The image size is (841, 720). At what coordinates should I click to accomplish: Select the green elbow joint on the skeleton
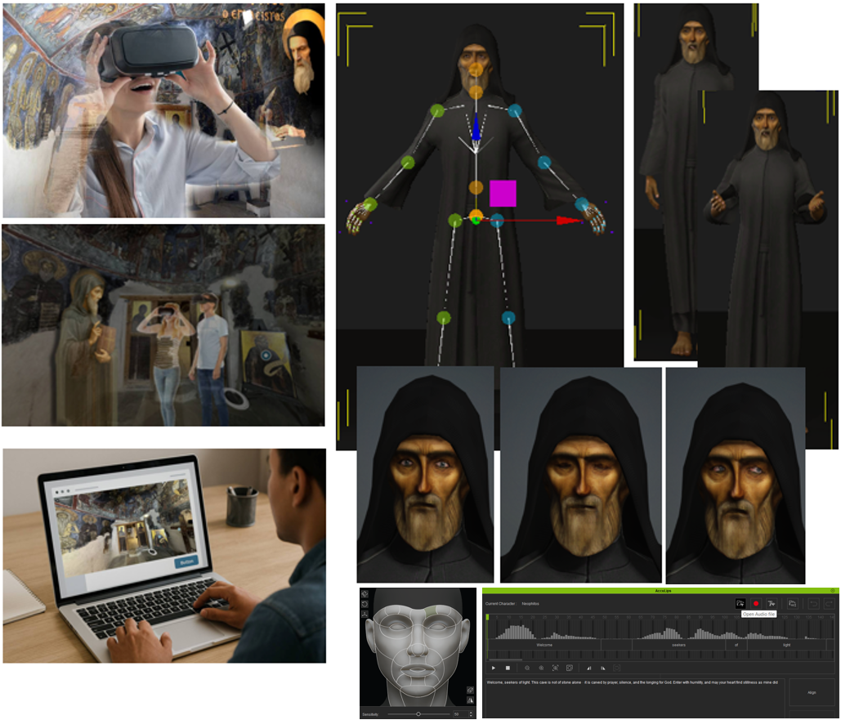pos(408,162)
